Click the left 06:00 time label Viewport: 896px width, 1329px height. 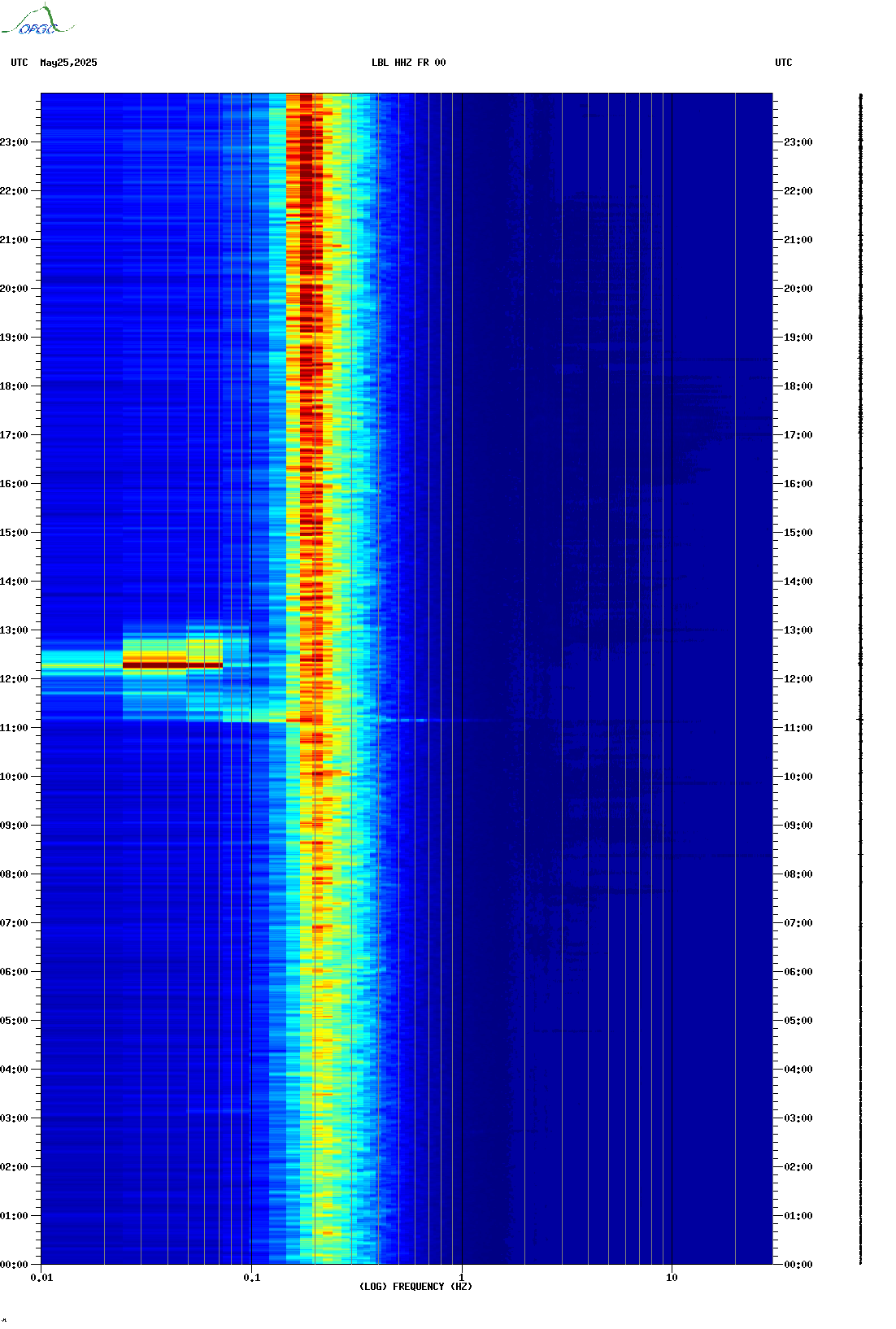(x=14, y=972)
